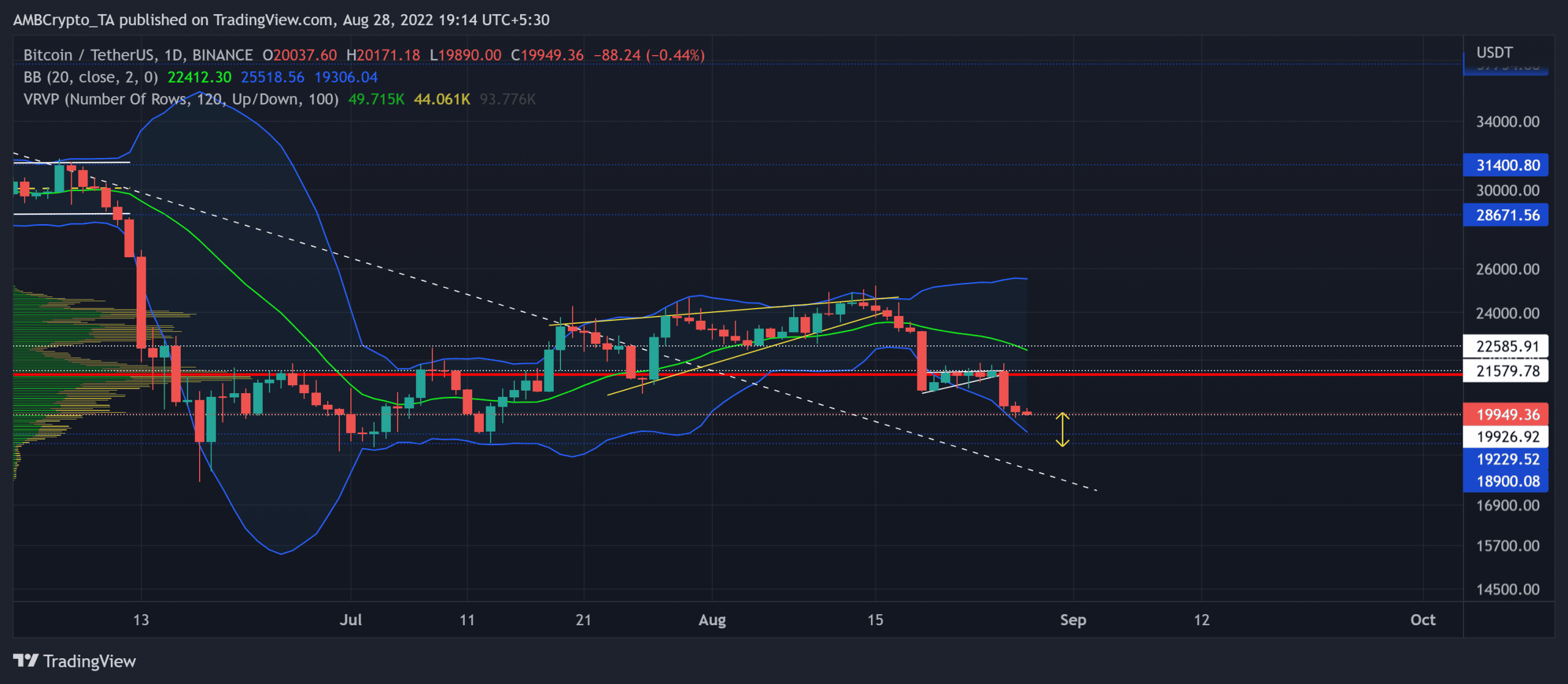Click the open price O20037.60 value
The image size is (1568, 684).
(x=300, y=55)
